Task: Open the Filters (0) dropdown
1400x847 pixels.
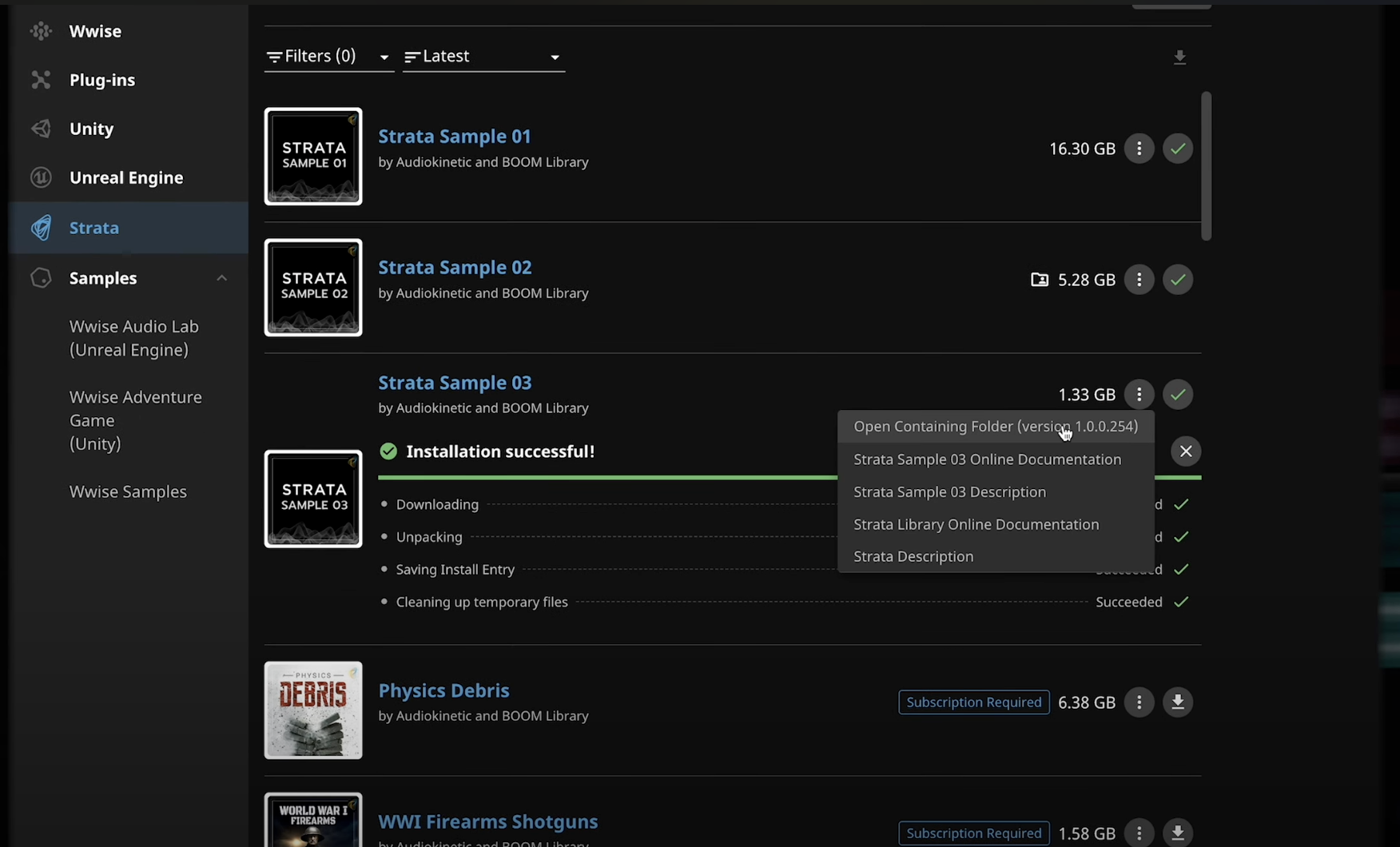Action: click(x=328, y=56)
